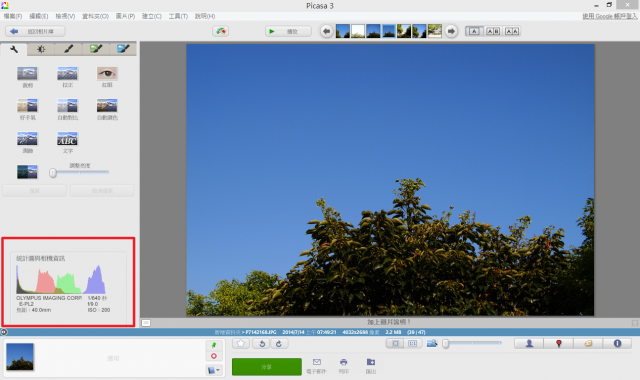Click the zoom slider handle

[x=446, y=344]
